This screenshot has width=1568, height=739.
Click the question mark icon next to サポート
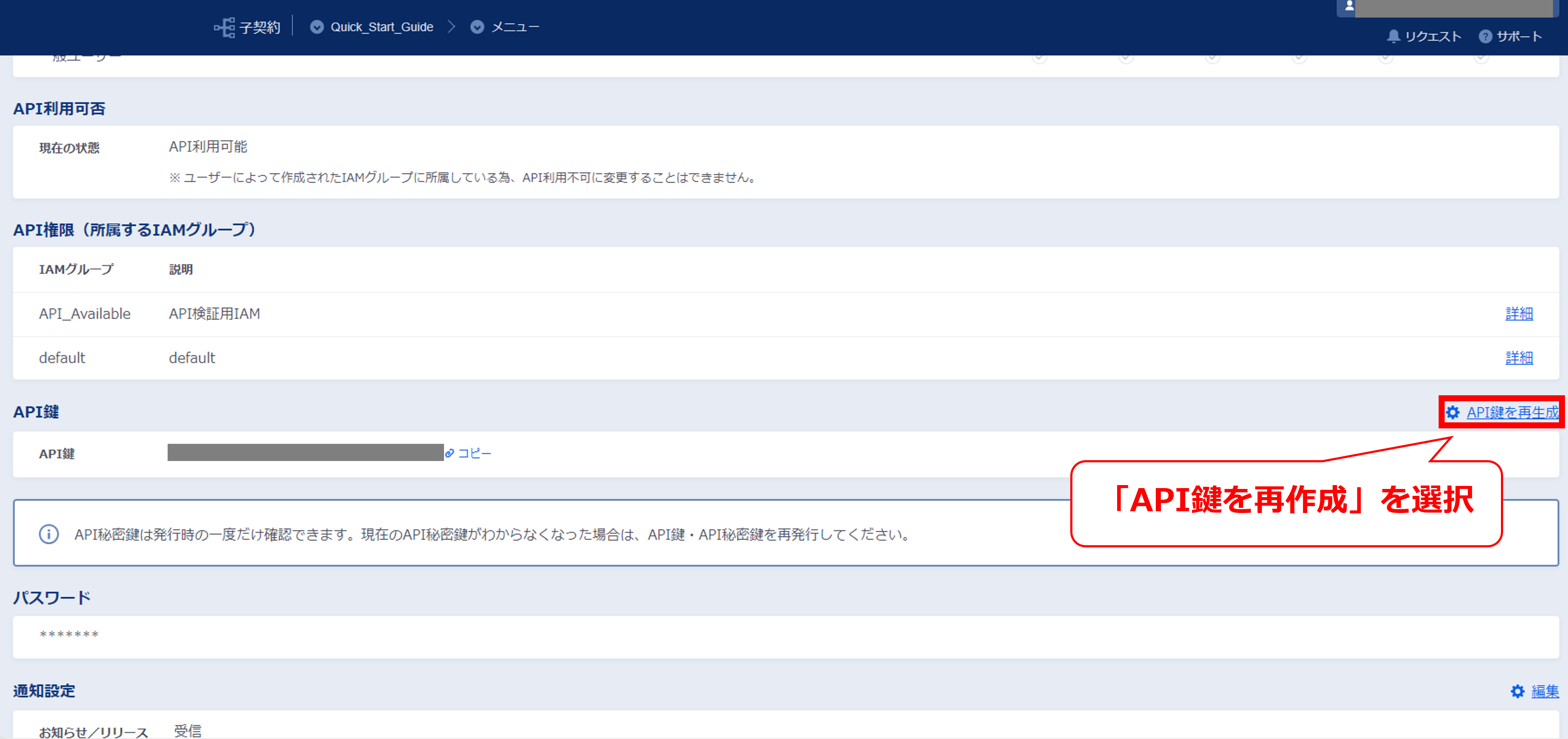pos(1485,37)
